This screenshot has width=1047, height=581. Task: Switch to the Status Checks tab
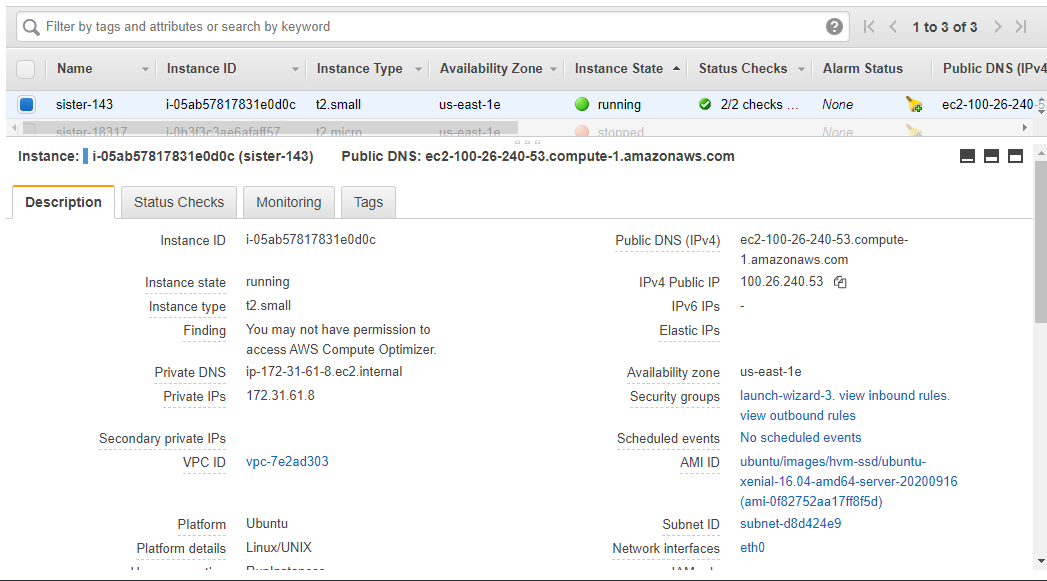[179, 202]
